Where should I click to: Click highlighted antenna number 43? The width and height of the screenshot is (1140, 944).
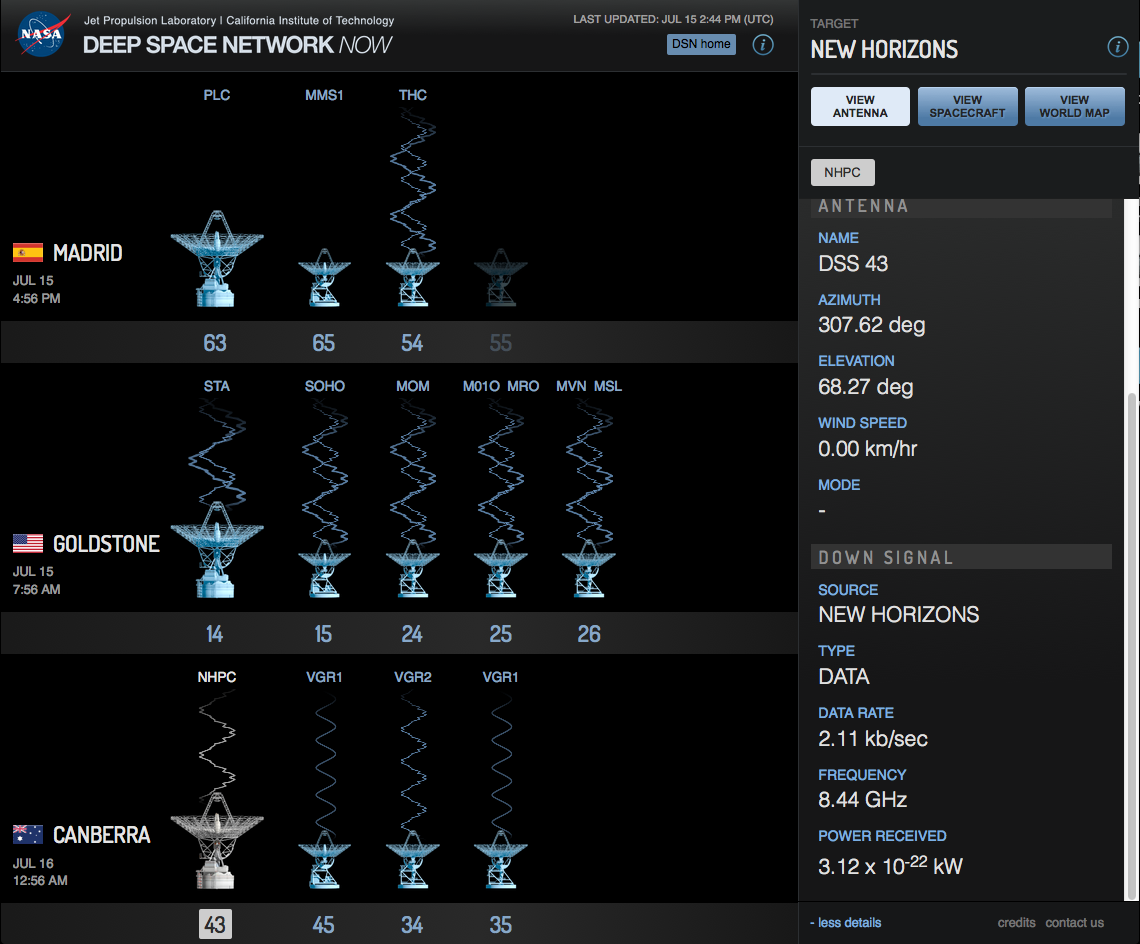215,924
